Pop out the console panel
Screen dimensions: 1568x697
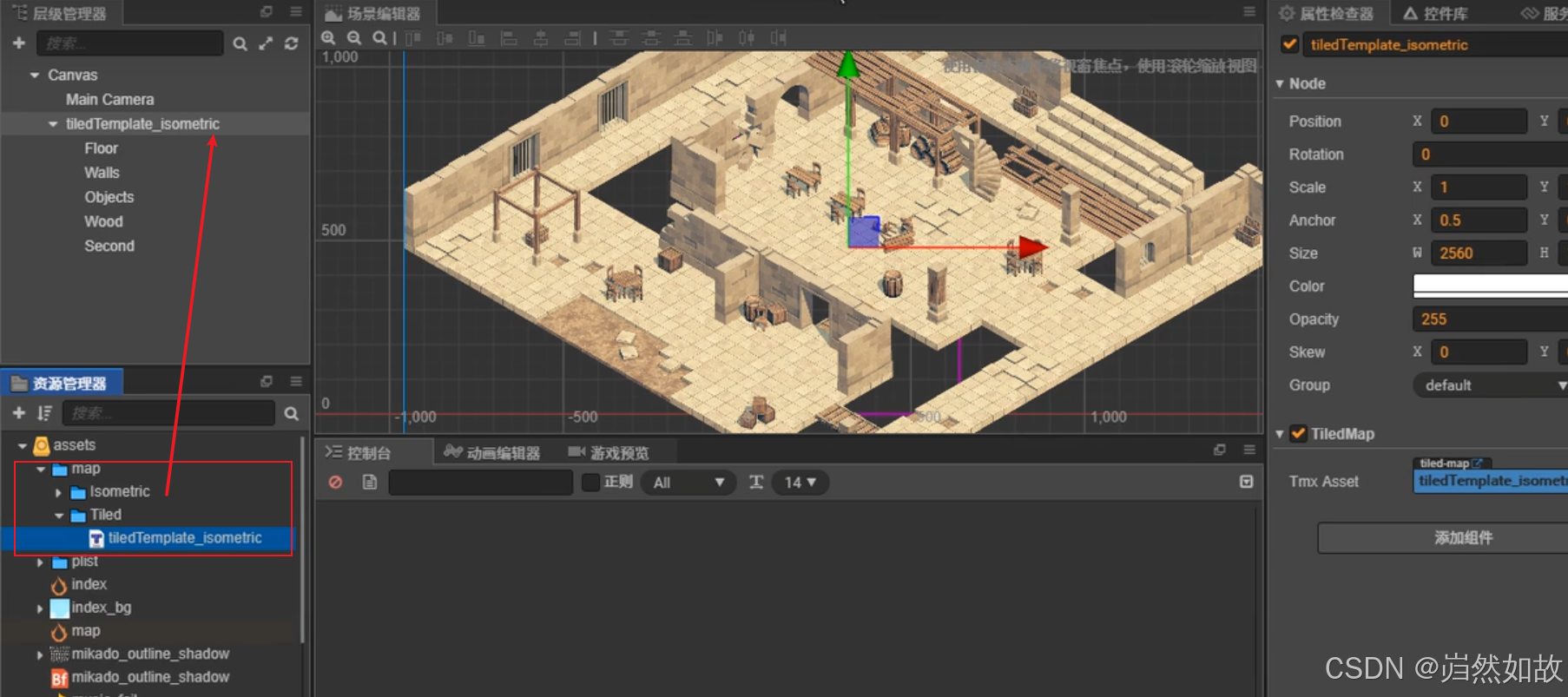click(x=1220, y=450)
